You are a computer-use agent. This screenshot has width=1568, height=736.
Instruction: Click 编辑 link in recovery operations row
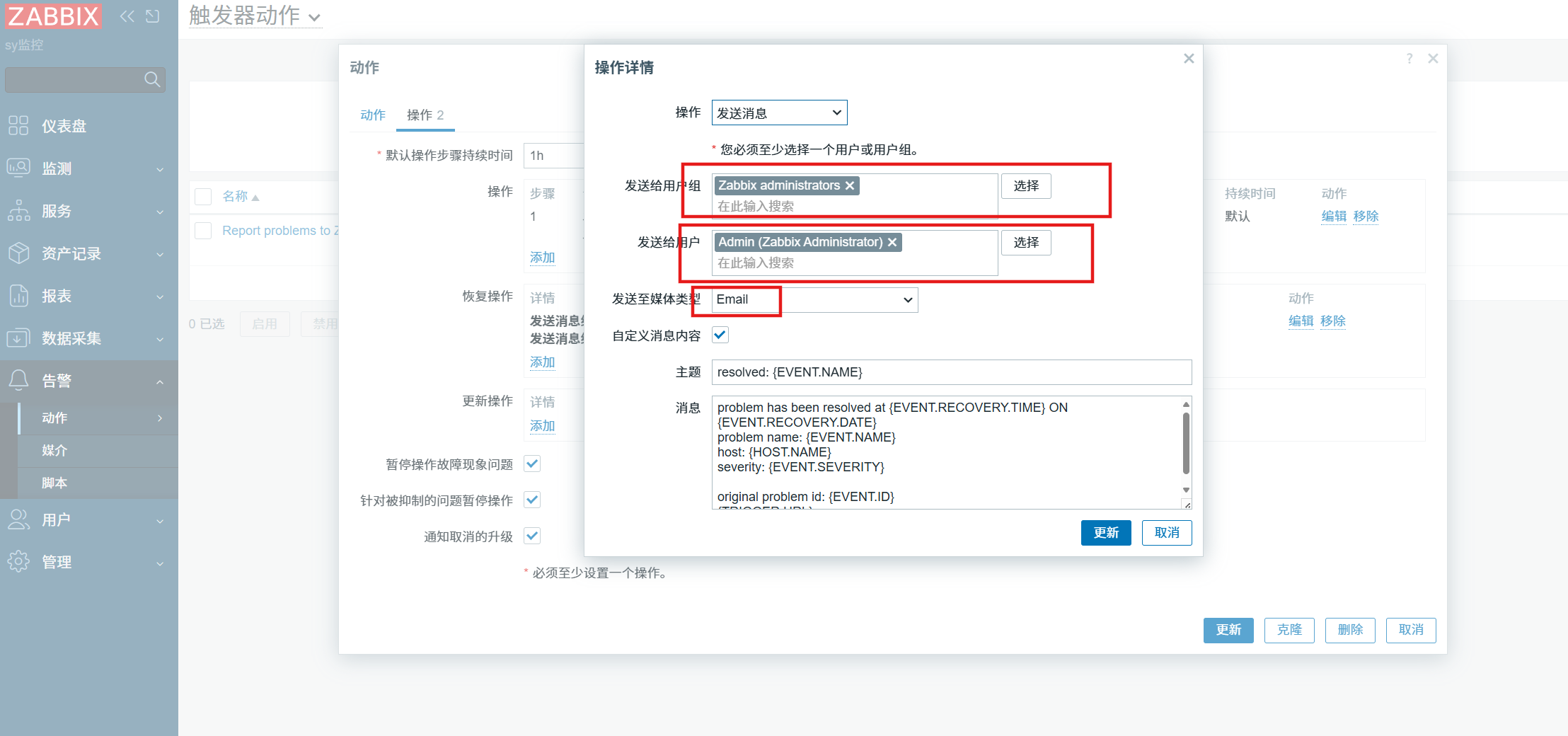coord(1301,321)
